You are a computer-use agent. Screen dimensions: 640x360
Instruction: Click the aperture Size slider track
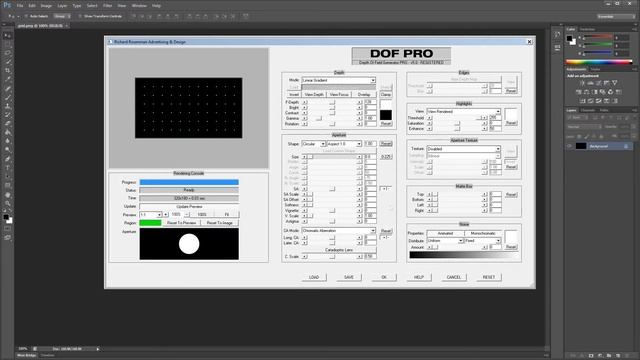coord(332,157)
